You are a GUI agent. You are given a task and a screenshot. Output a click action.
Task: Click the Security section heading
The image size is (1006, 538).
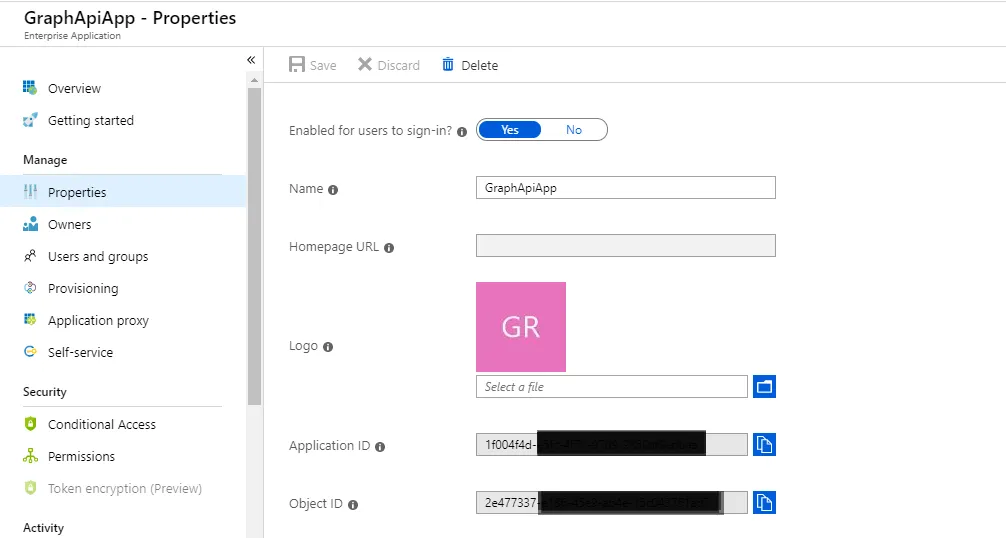[45, 392]
